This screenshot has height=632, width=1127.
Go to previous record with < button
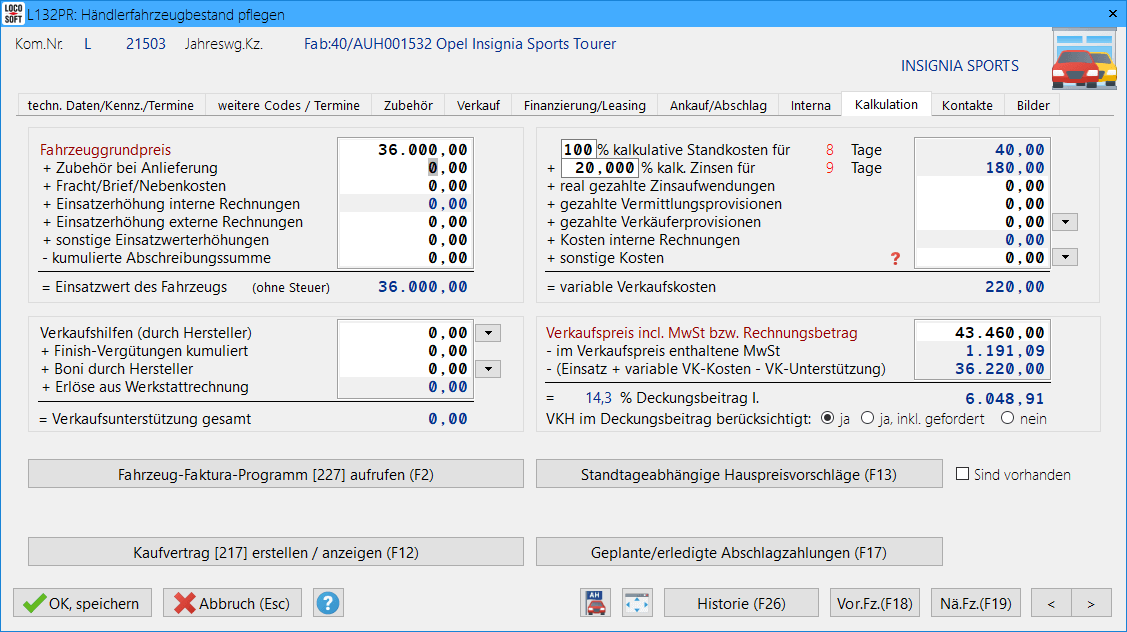tap(1051, 603)
